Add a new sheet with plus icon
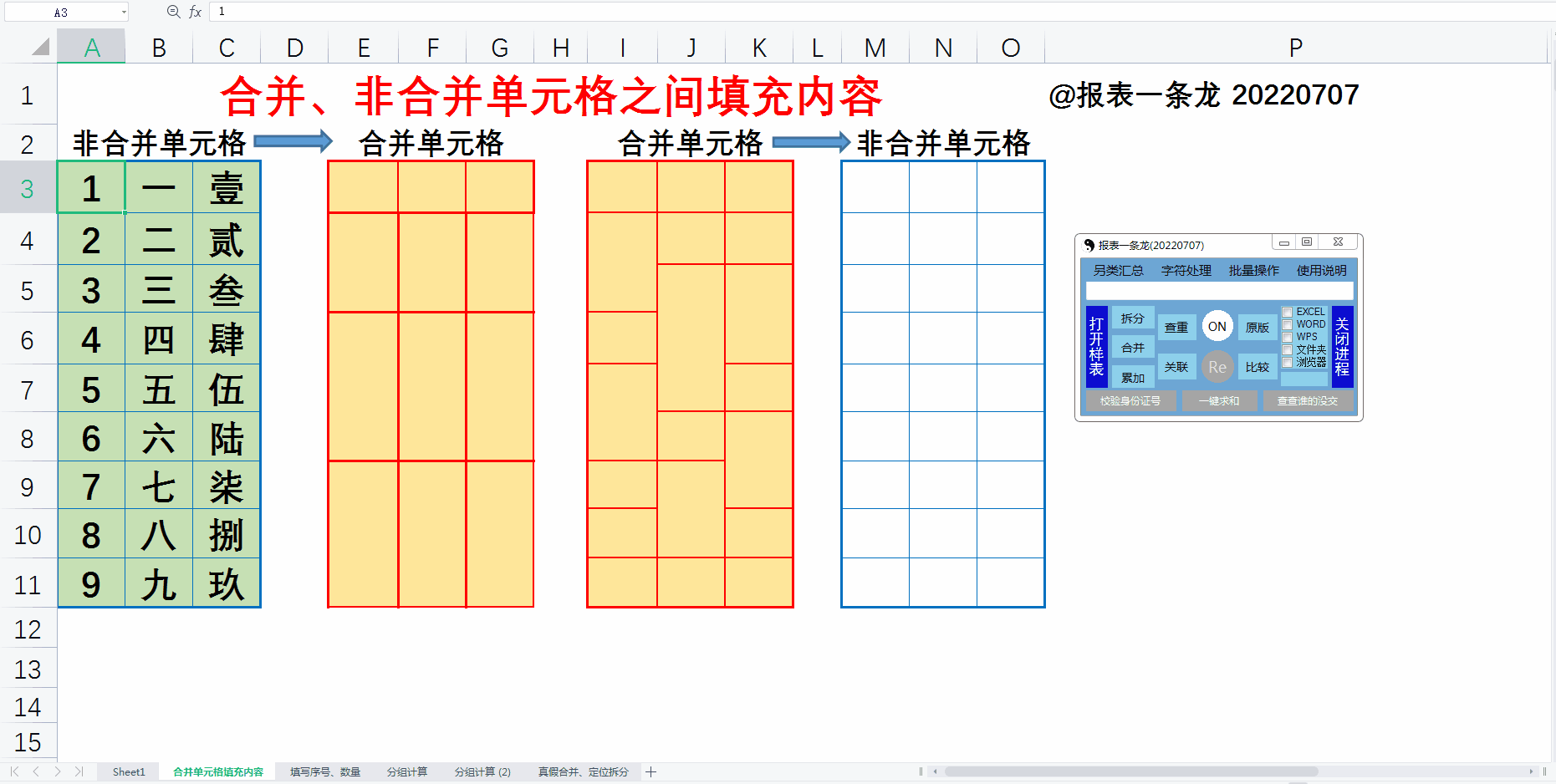 (x=650, y=771)
